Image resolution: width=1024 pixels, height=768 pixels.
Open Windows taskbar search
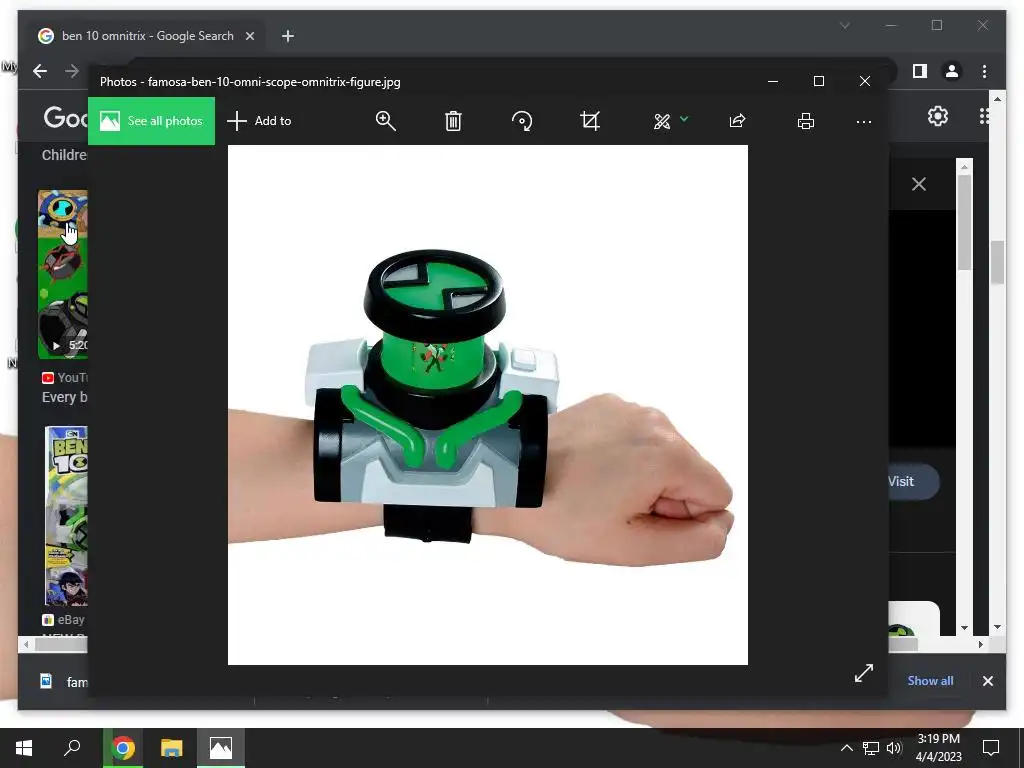[72, 748]
